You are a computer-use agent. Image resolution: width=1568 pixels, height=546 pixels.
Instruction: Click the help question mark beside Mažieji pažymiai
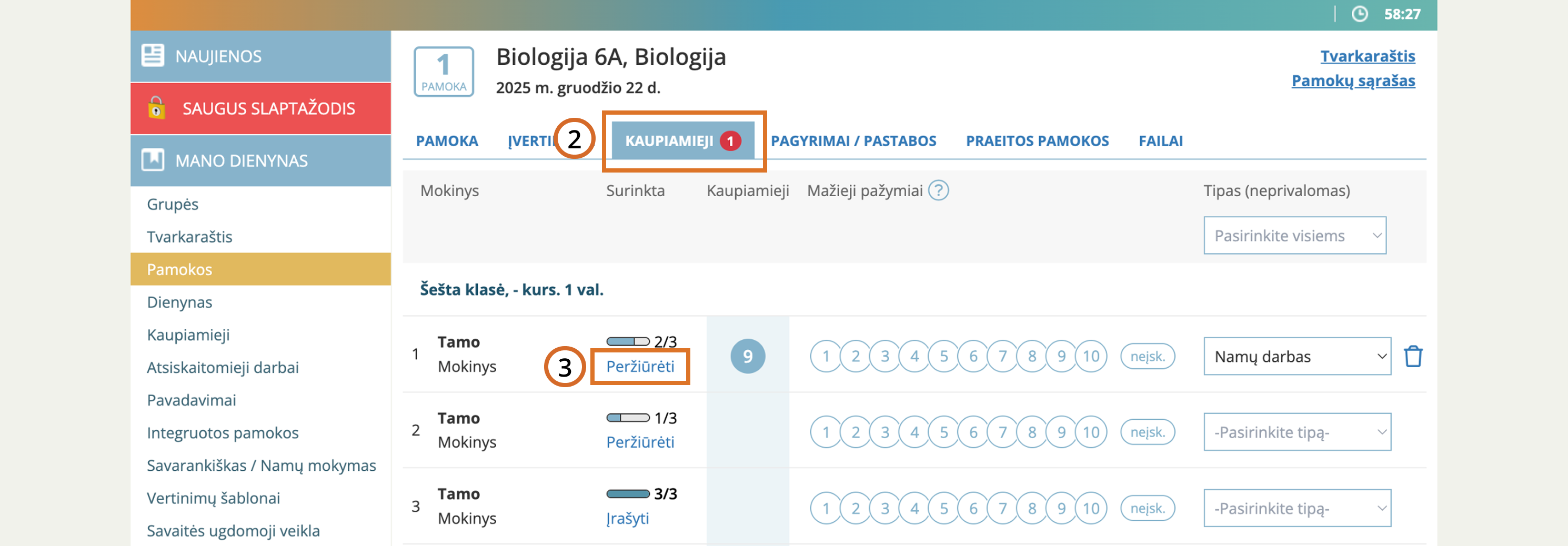click(938, 190)
